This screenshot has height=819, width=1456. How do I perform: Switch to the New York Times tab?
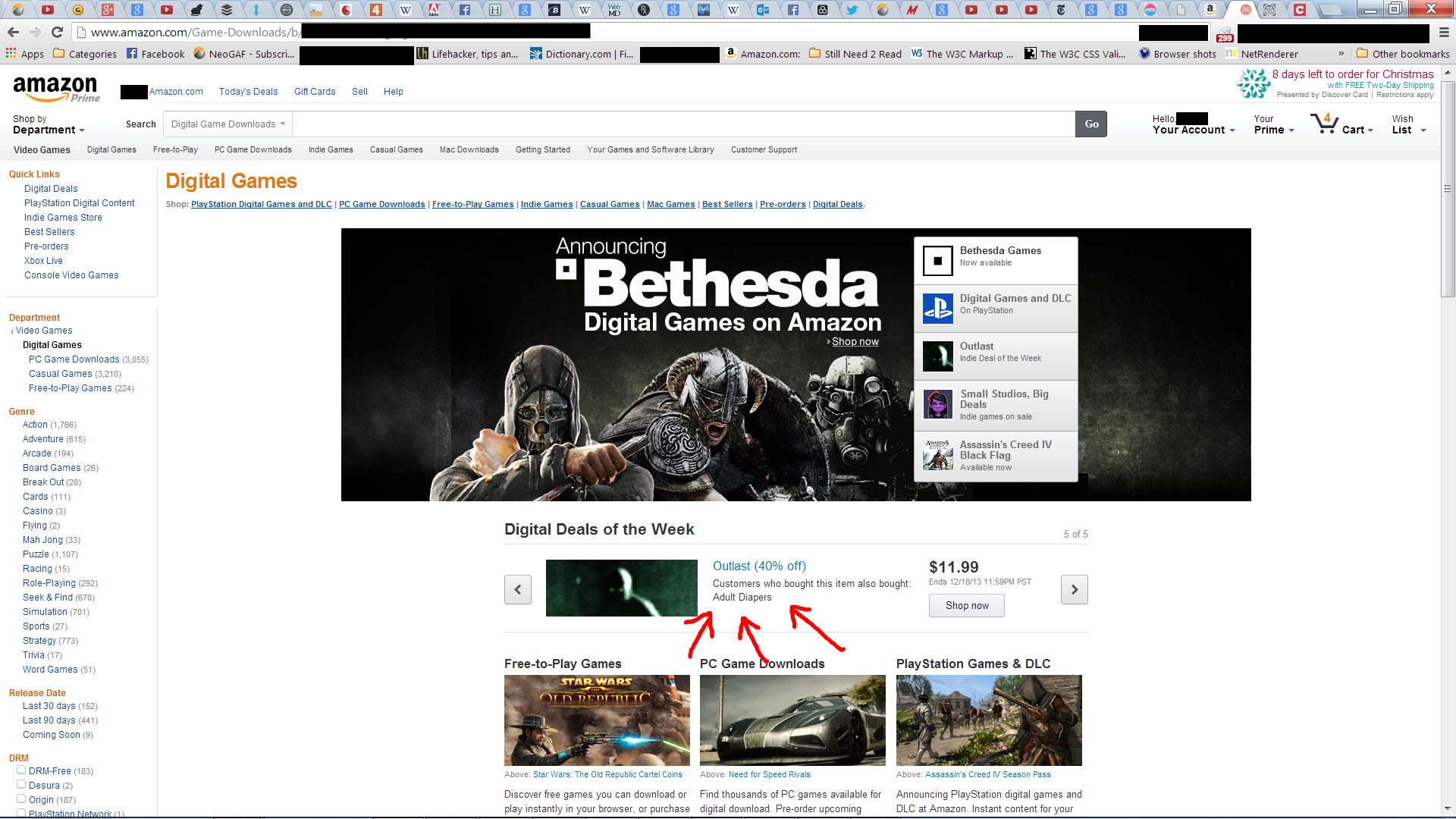tap(1061, 10)
